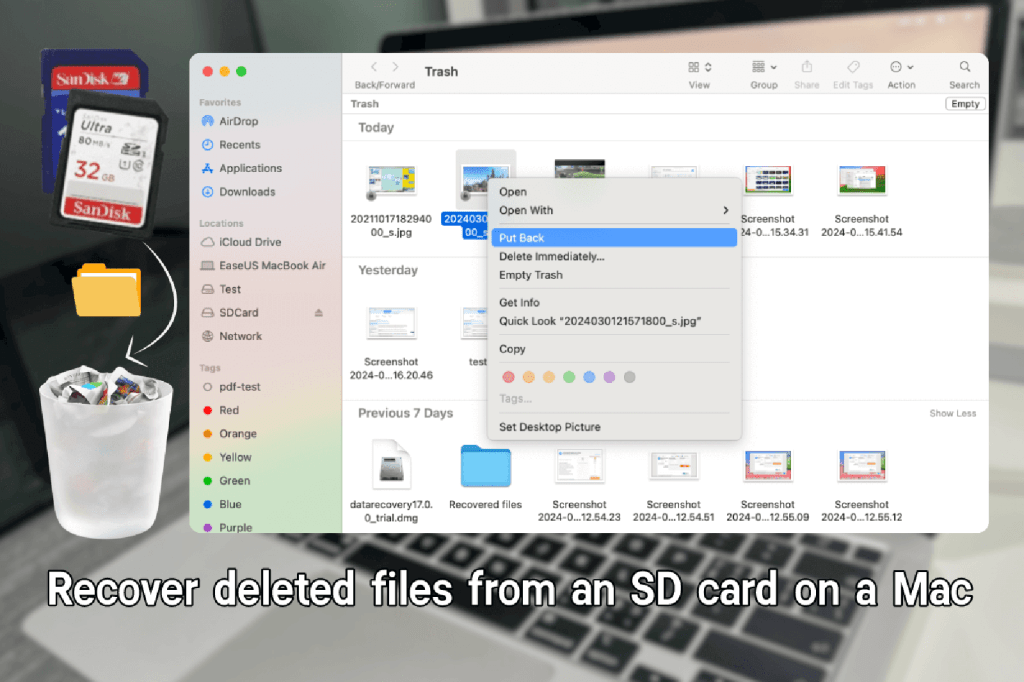Click Show Less for Previous 7 Days
Viewport: 1024px width, 682px height.
(x=952, y=414)
